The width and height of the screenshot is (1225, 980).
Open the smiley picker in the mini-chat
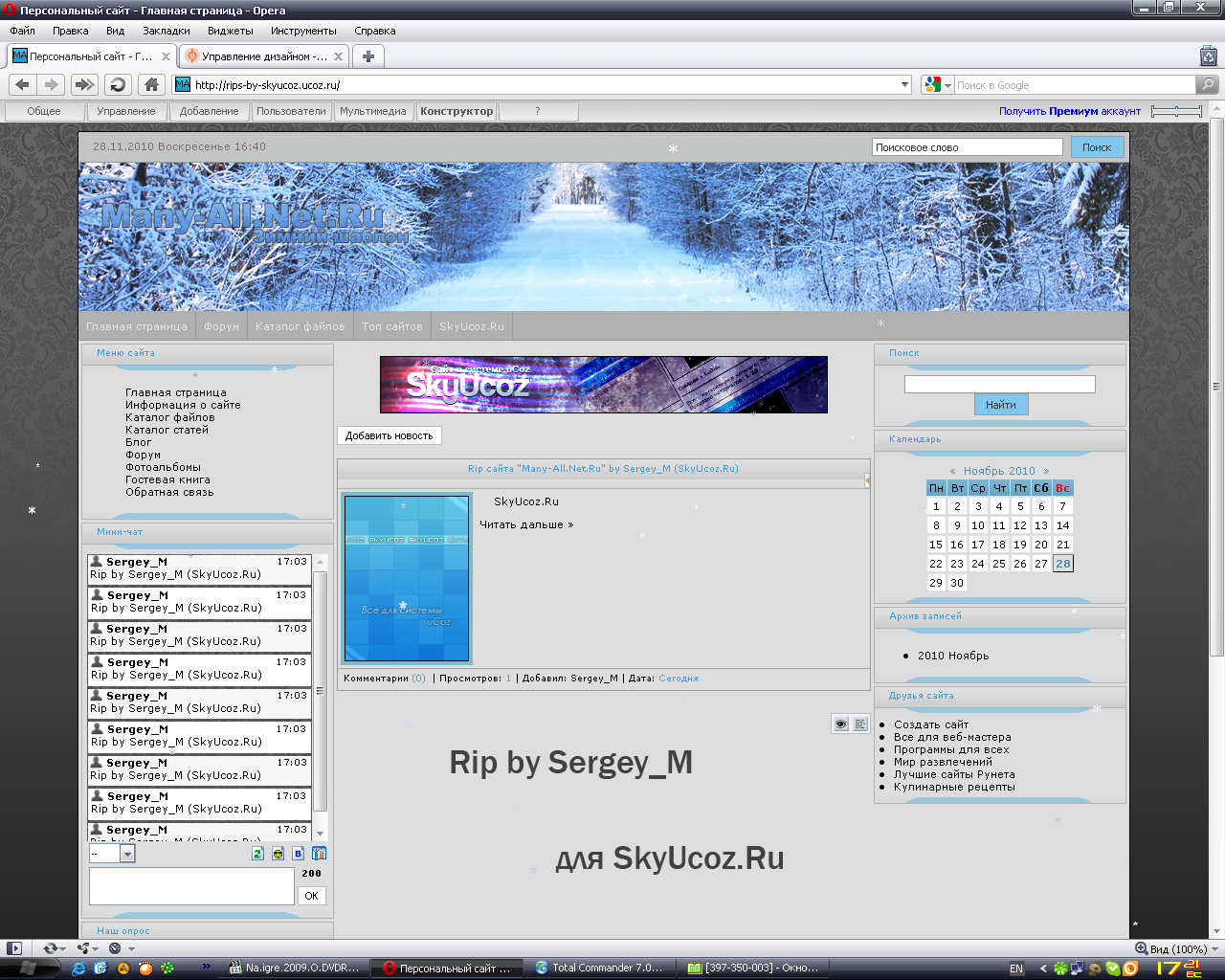pos(278,852)
